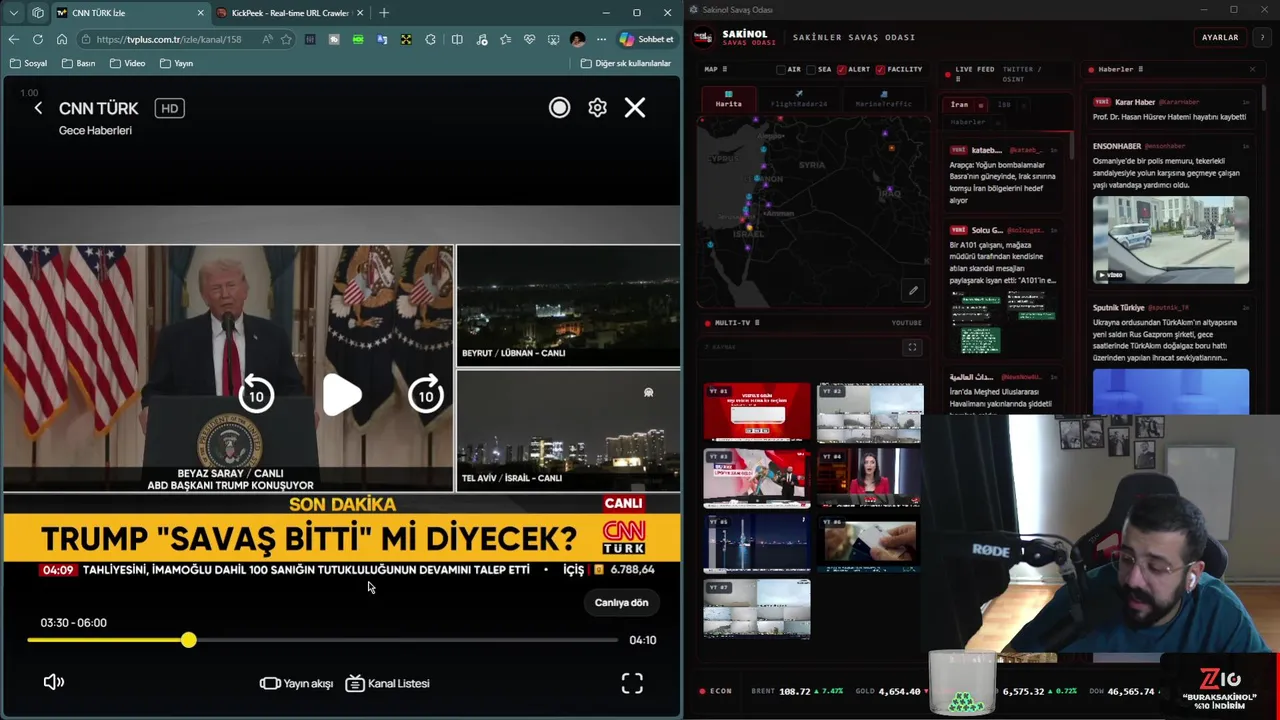1280x720 pixels.
Task: Go back using the player's left chevron
Action: (38, 108)
